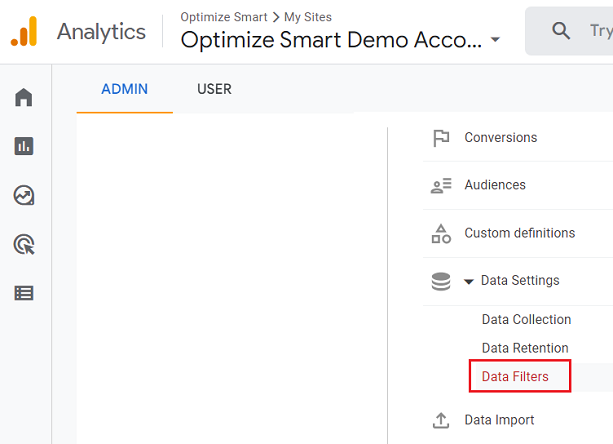Click the Google Analytics logo
The width and height of the screenshot is (613, 444).
24,31
